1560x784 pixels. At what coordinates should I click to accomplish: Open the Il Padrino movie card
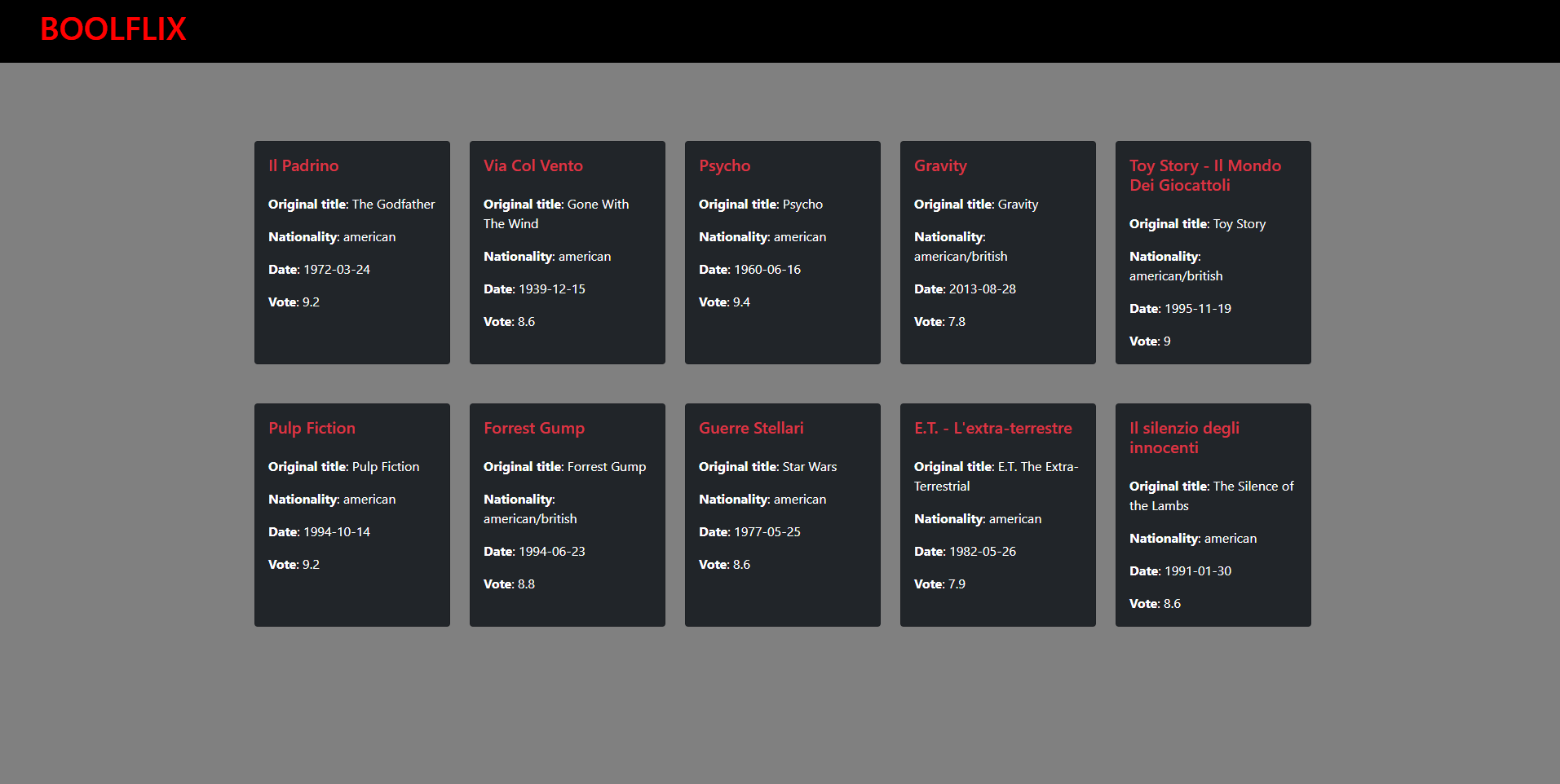351,253
